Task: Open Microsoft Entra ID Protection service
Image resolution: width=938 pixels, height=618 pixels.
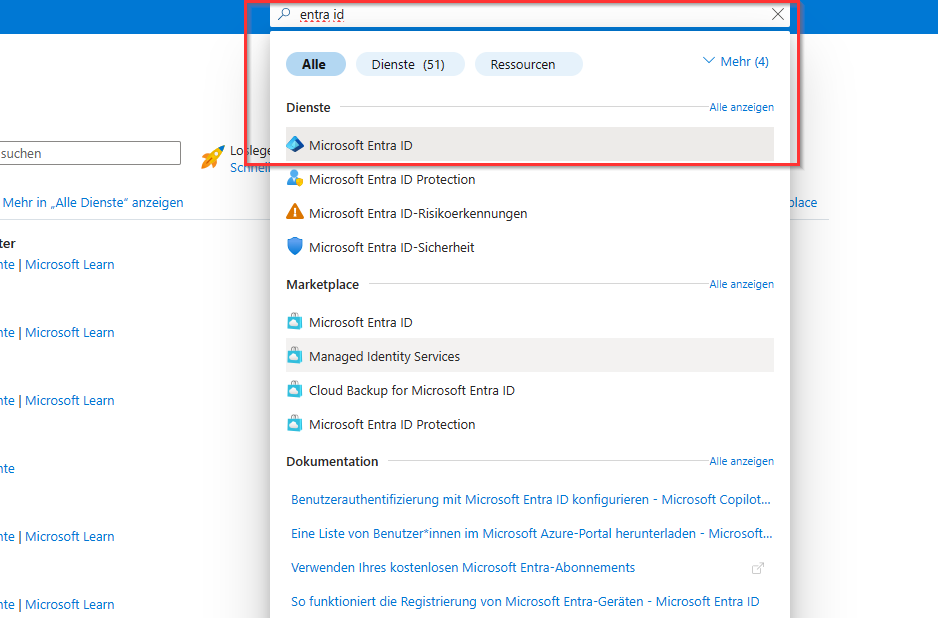Action: tap(529, 179)
